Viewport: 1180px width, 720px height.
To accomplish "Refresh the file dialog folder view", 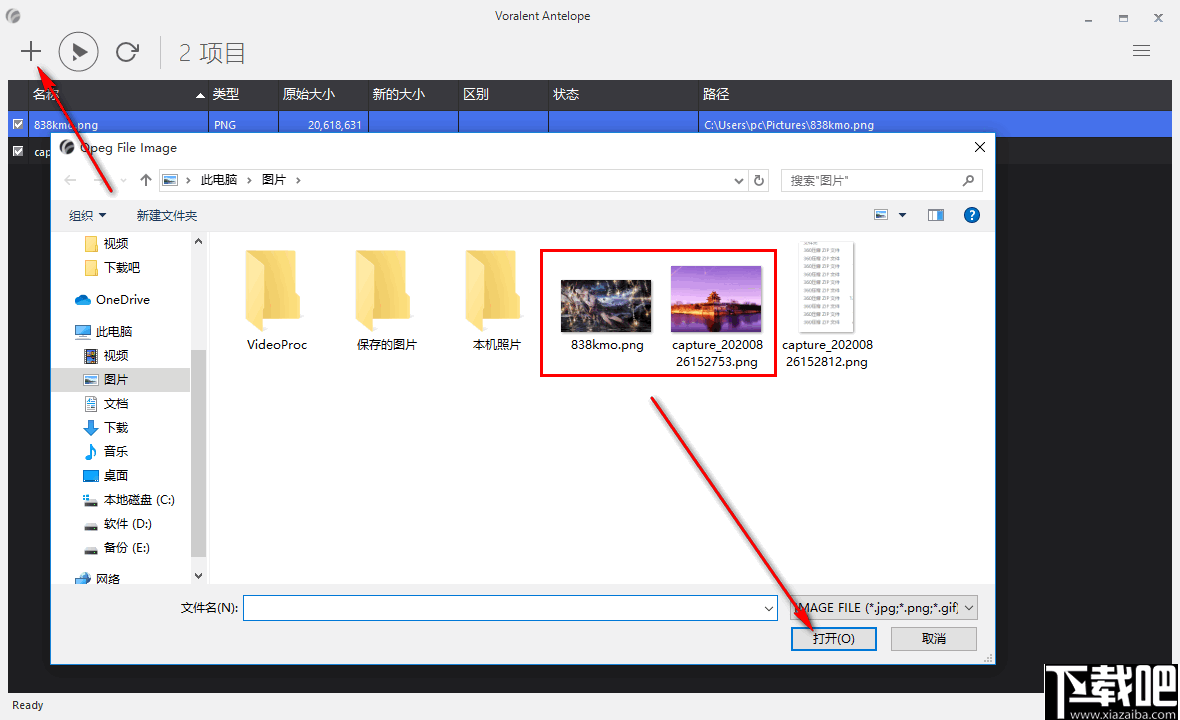I will [x=759, y=181].
